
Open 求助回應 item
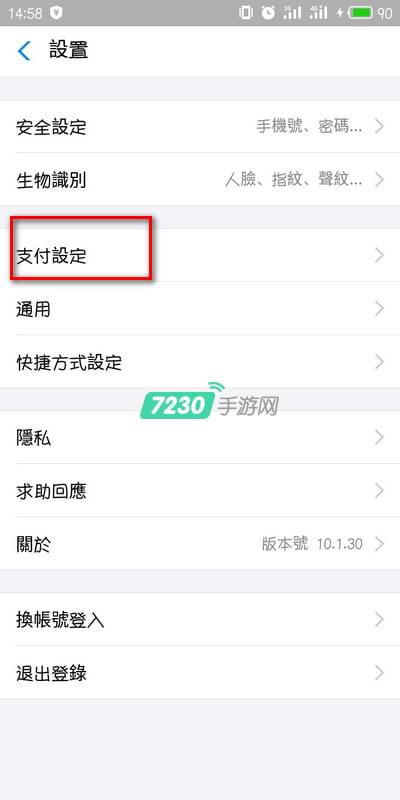(x=200, y=490)
